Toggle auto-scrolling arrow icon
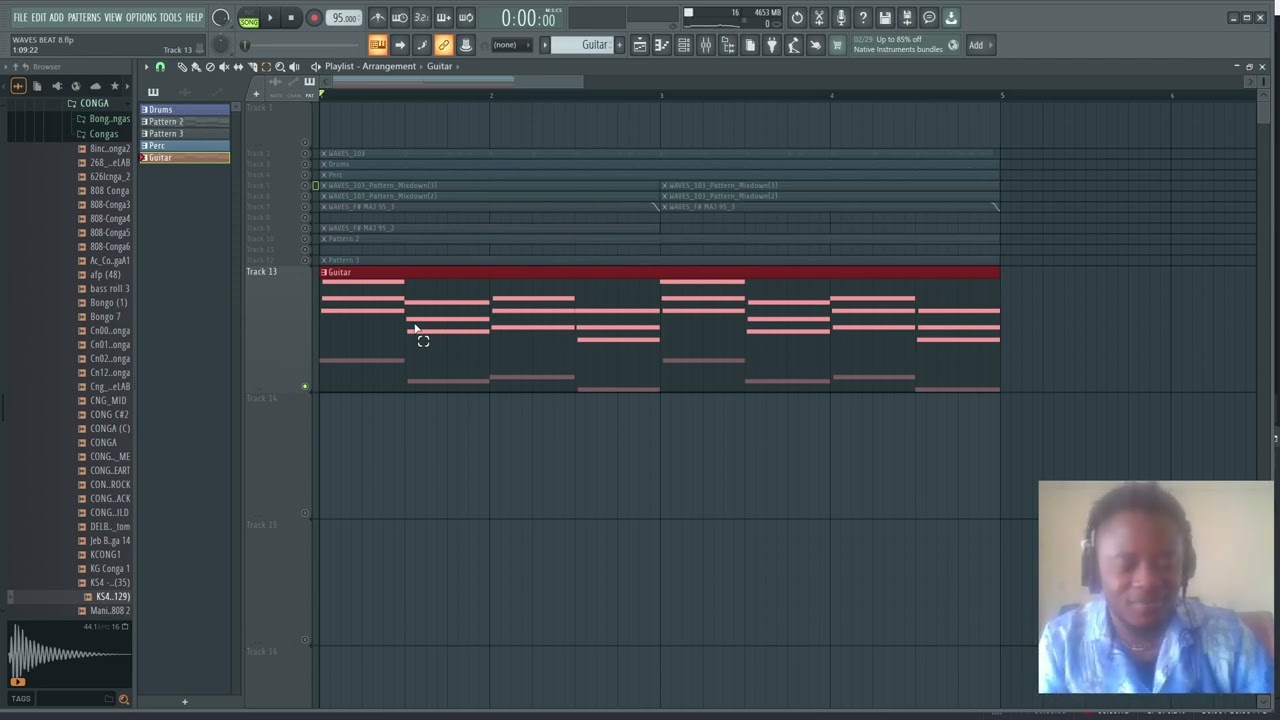1280x720 pixels. (399, 45)
